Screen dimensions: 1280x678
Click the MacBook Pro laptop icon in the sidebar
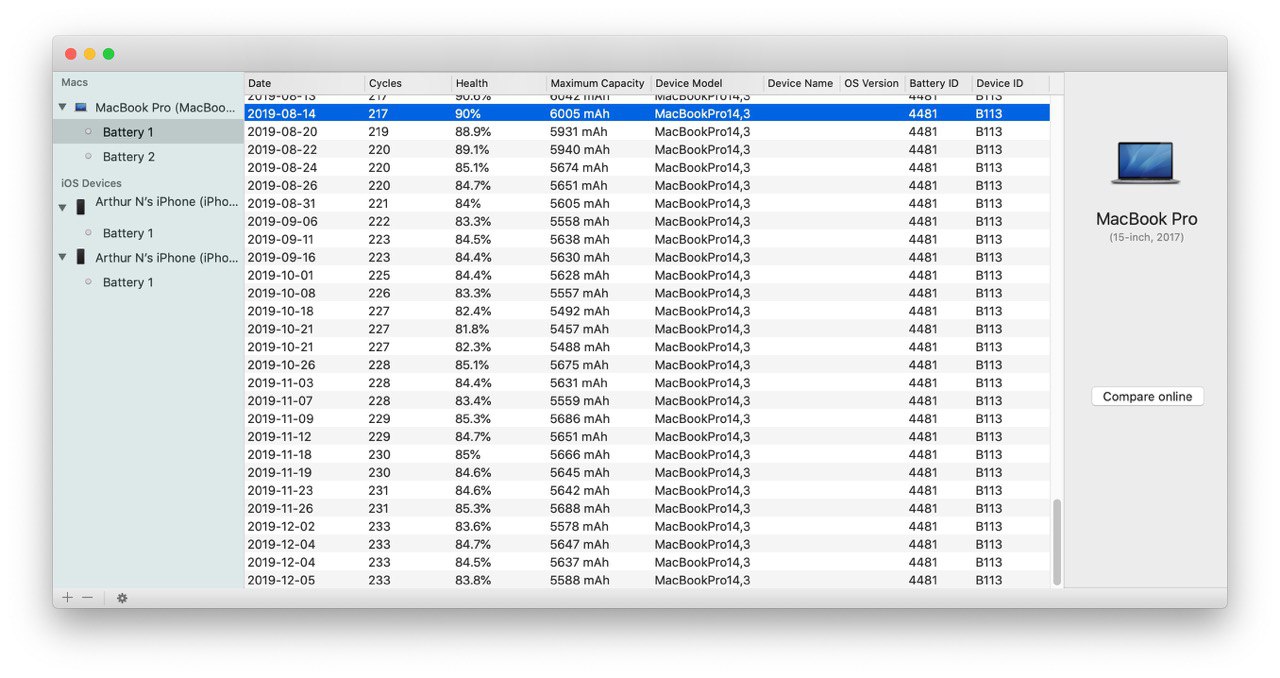coord(81,107)
